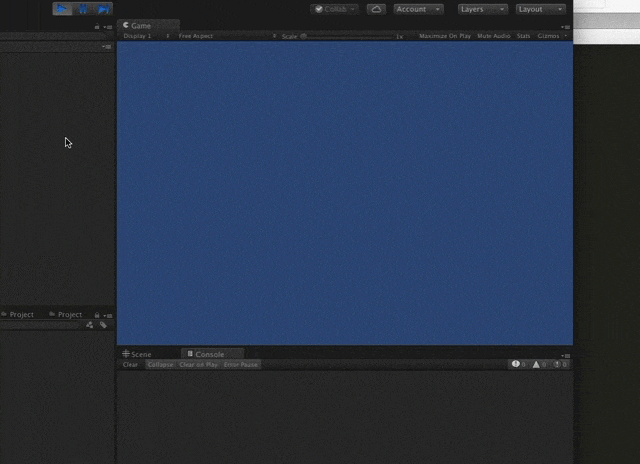Toggle Error Pause in Console
The width and height of the screenshot is (640, 464).
point(241,364)
